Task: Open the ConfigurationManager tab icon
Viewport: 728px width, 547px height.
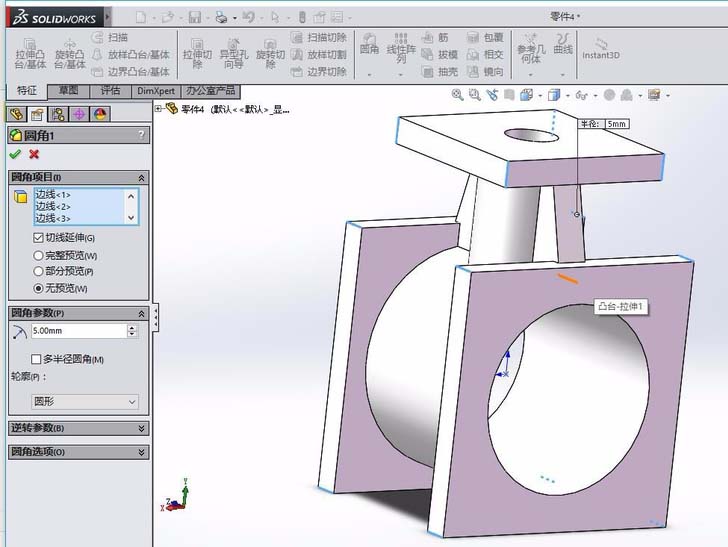Action: 58,114
